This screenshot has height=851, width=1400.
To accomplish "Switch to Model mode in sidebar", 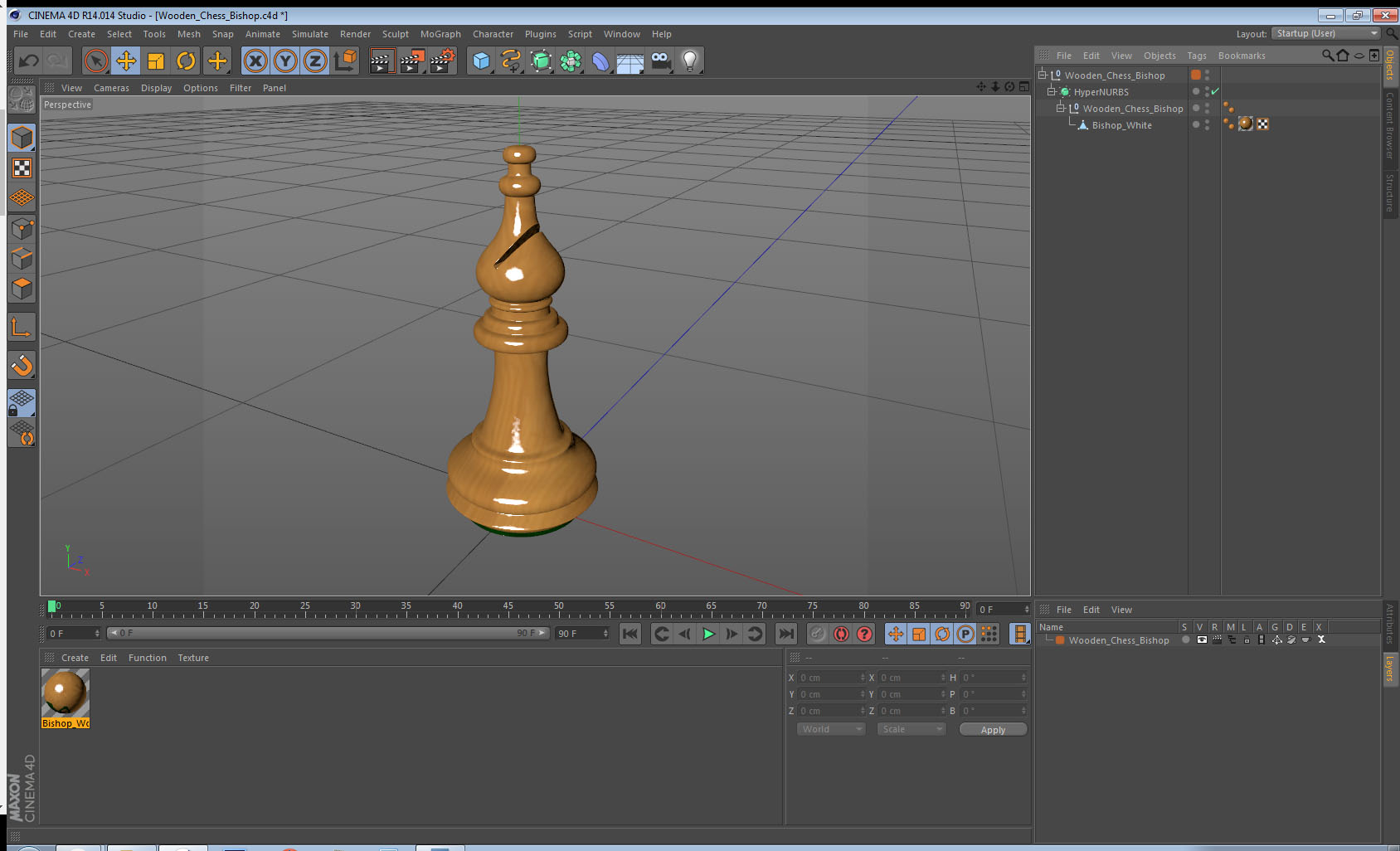I will click(x=22, y=138).
